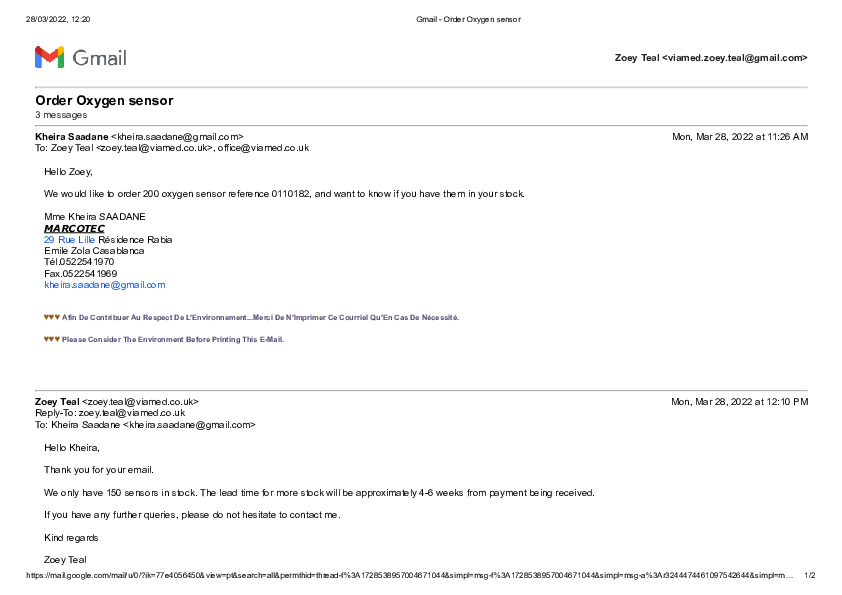Click the mail.google.com URL in page footer
Viewport: 842px width, 595px height.
tap(400, 575)
